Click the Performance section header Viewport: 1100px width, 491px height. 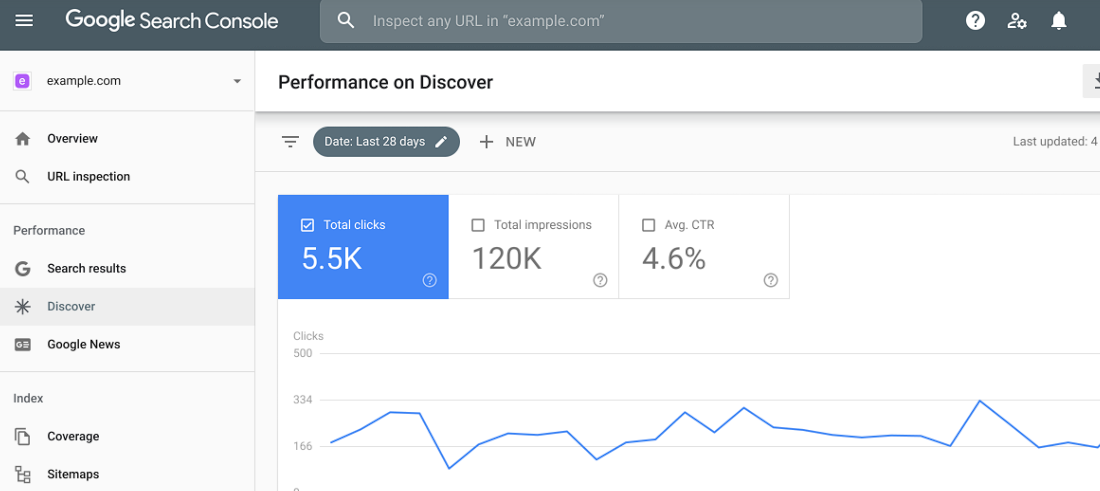[x=49, y=231]
